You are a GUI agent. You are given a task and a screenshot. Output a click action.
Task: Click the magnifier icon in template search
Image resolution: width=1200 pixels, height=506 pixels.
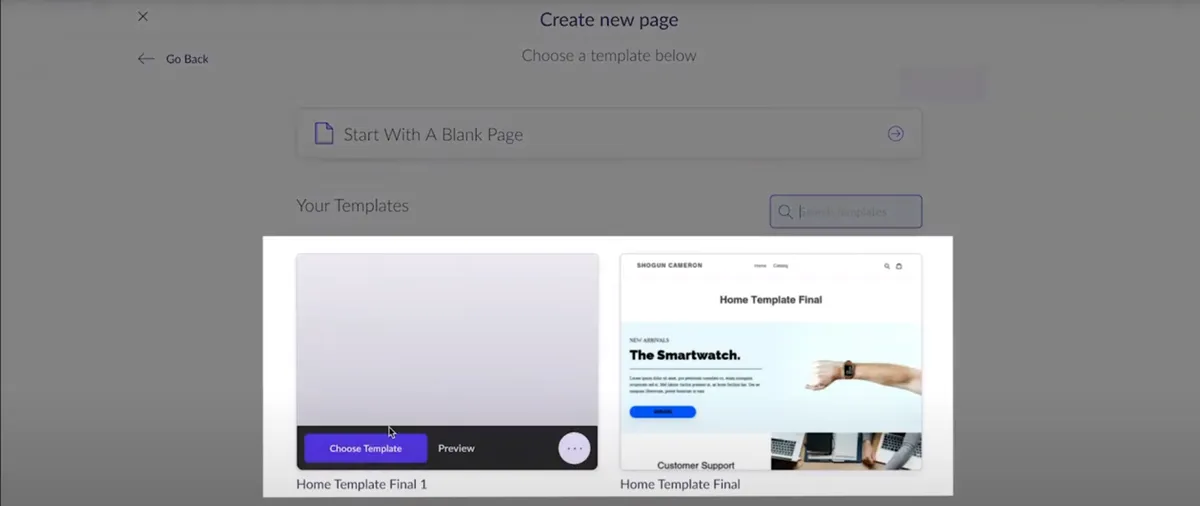tap(785, 212)
